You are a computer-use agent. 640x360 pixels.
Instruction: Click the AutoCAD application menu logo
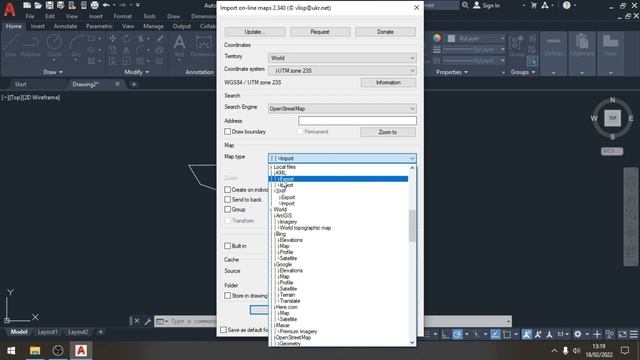point(9,9)
